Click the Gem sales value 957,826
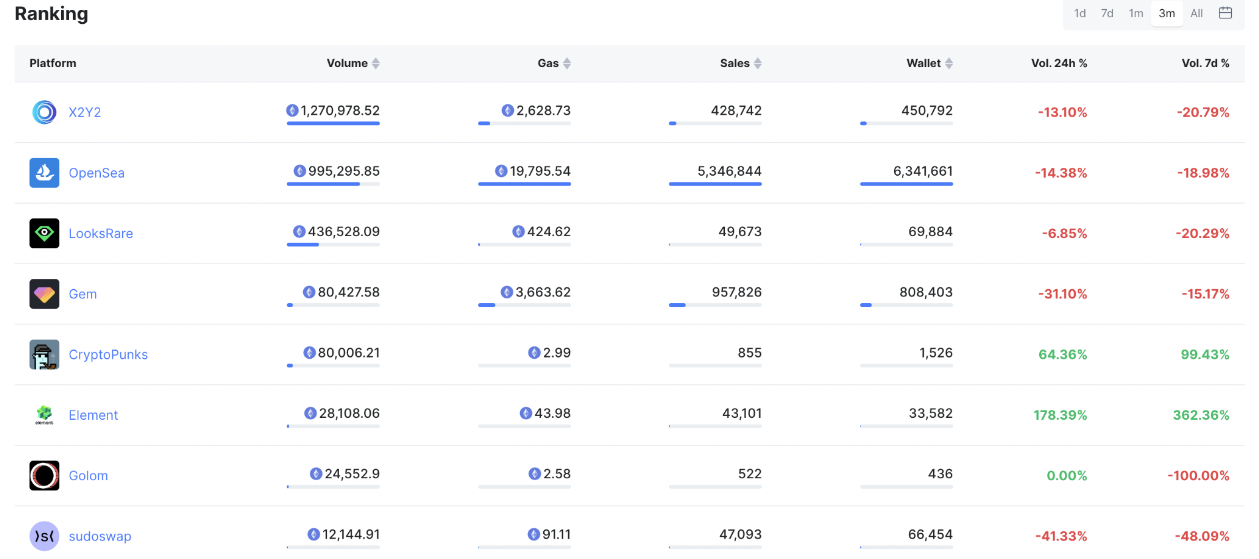 [x=736, y=292]
